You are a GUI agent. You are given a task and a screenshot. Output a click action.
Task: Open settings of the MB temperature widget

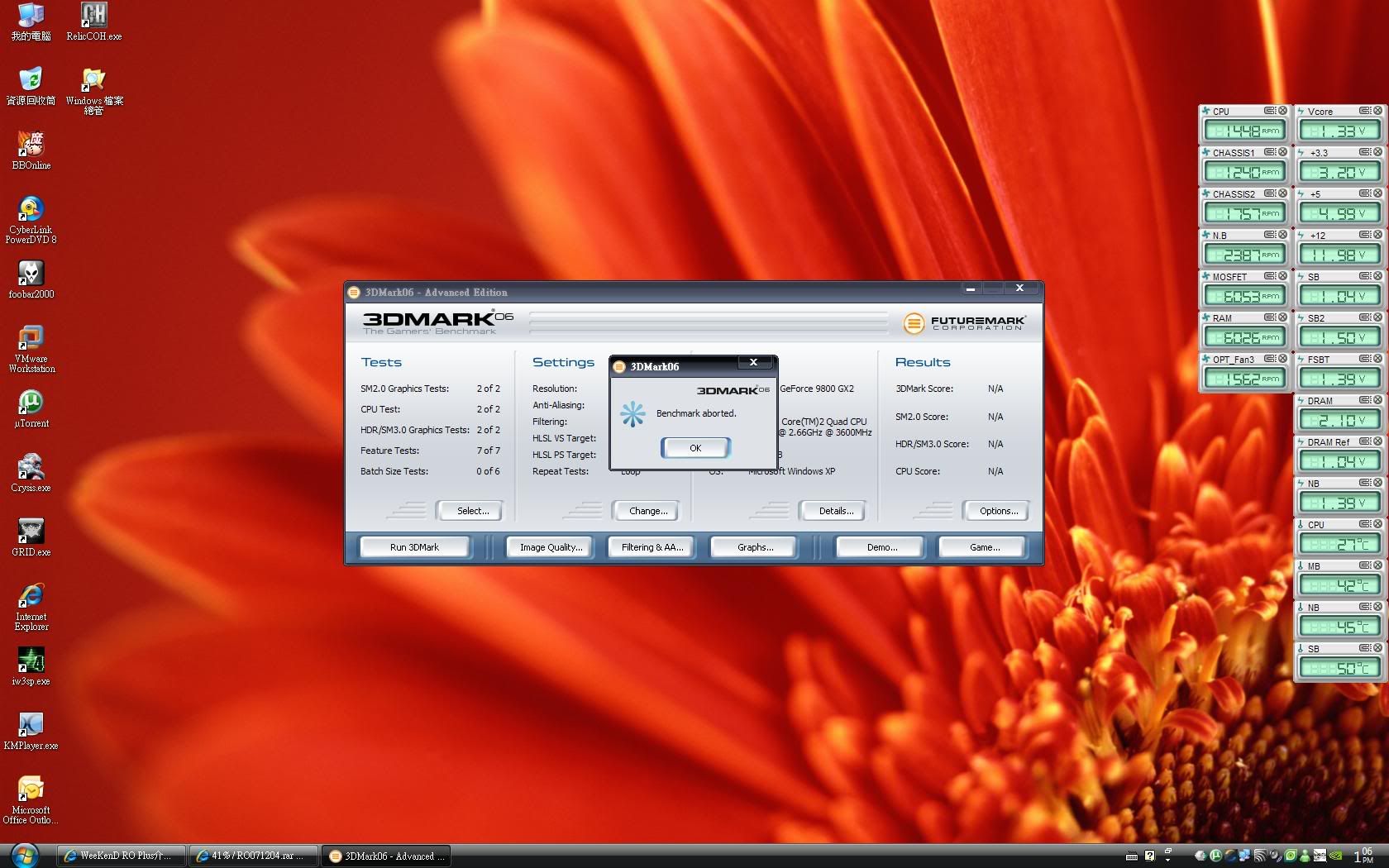(1365, 565)
